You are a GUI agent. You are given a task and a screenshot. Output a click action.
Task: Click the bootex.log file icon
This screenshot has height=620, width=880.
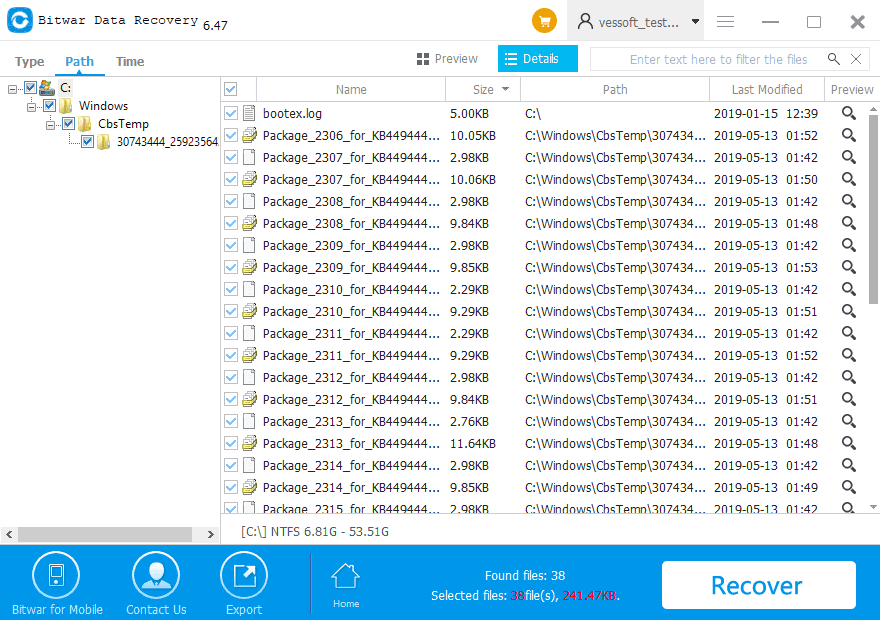[249, 113]
